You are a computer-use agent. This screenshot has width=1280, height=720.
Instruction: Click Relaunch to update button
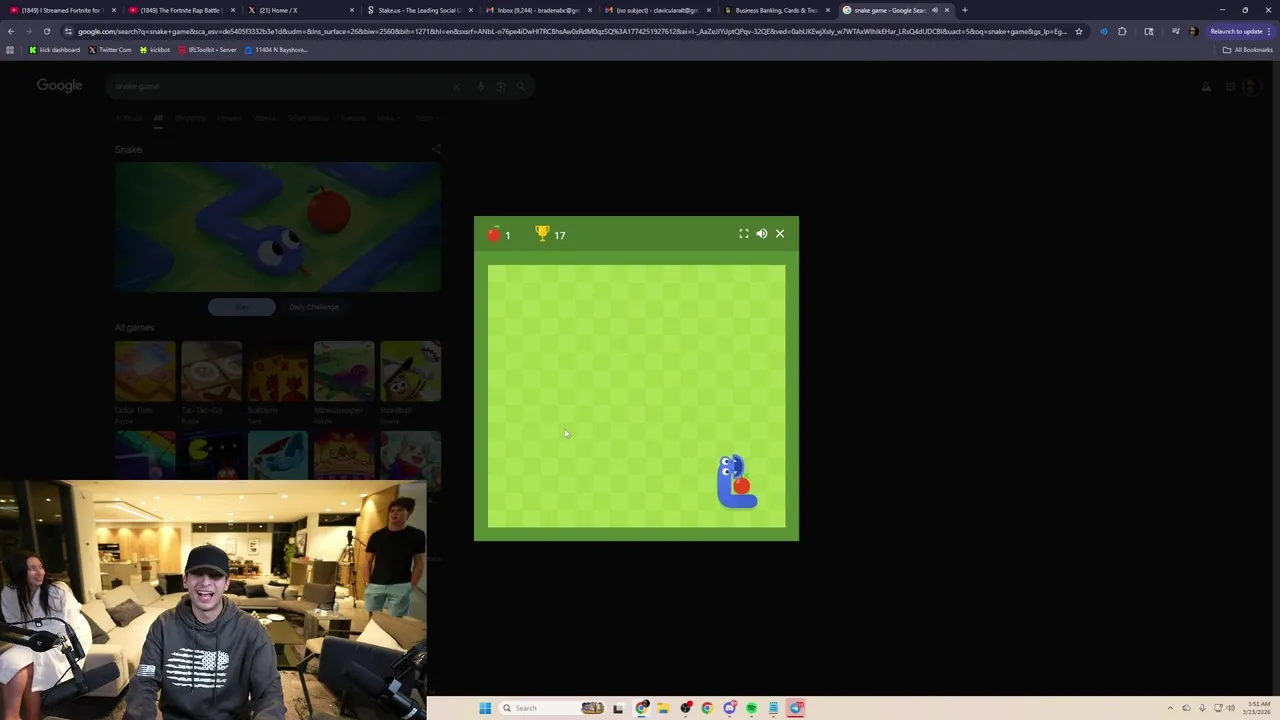[1240, 31]
